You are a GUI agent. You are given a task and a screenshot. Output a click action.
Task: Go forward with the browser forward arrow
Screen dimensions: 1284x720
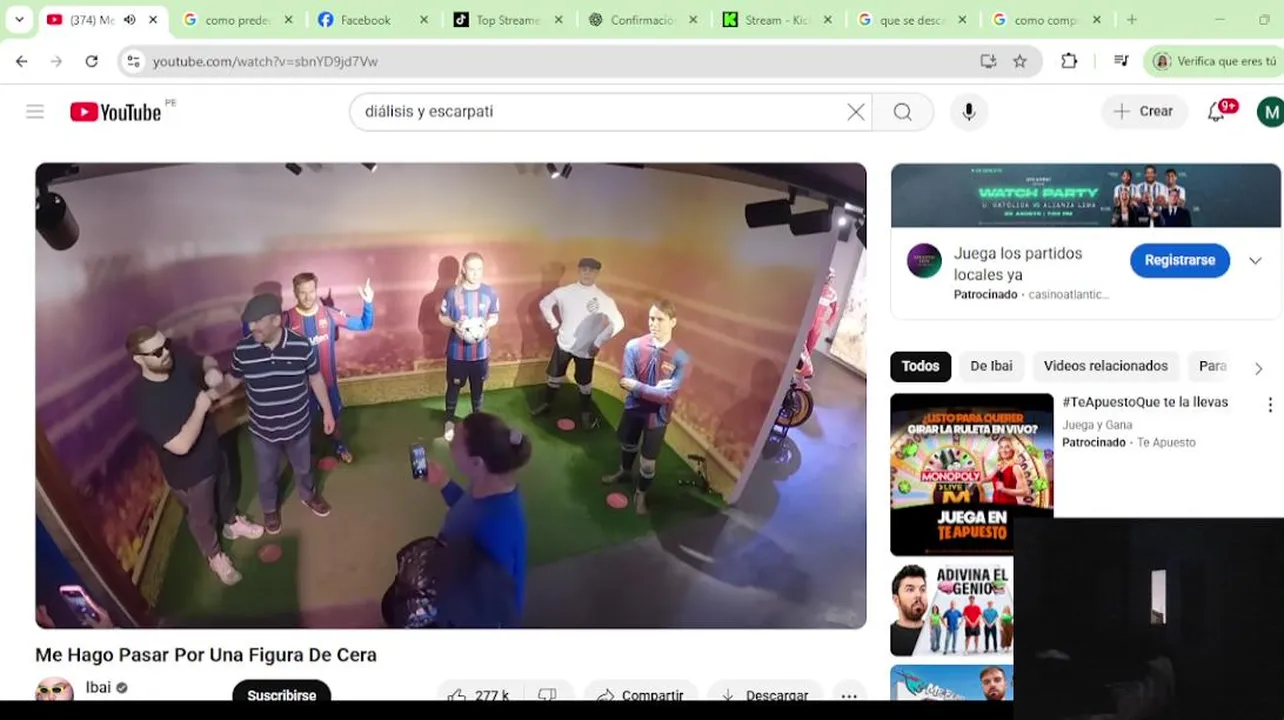pyautogui.click(x=56, y=61)
